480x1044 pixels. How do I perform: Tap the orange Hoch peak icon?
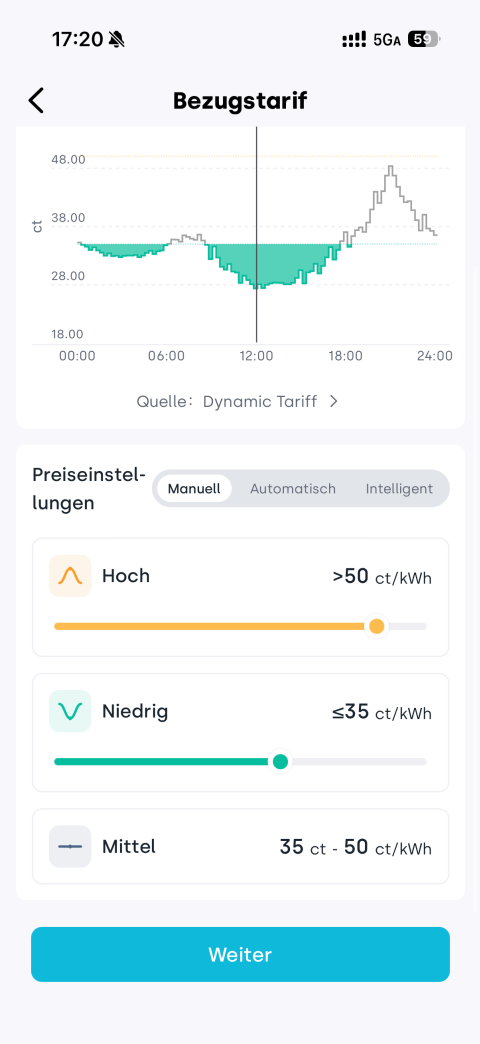coord(70,576)
